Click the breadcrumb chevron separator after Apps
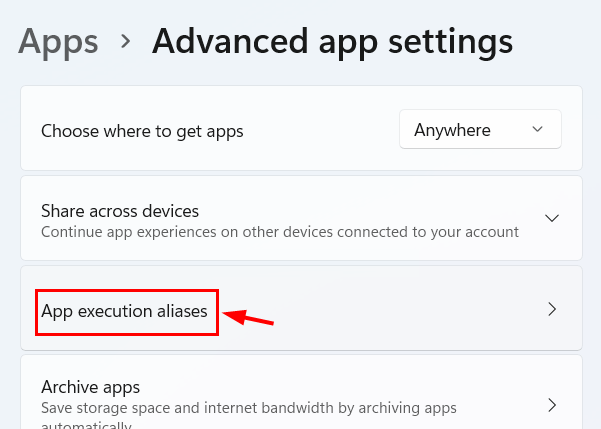 (125, 41)
